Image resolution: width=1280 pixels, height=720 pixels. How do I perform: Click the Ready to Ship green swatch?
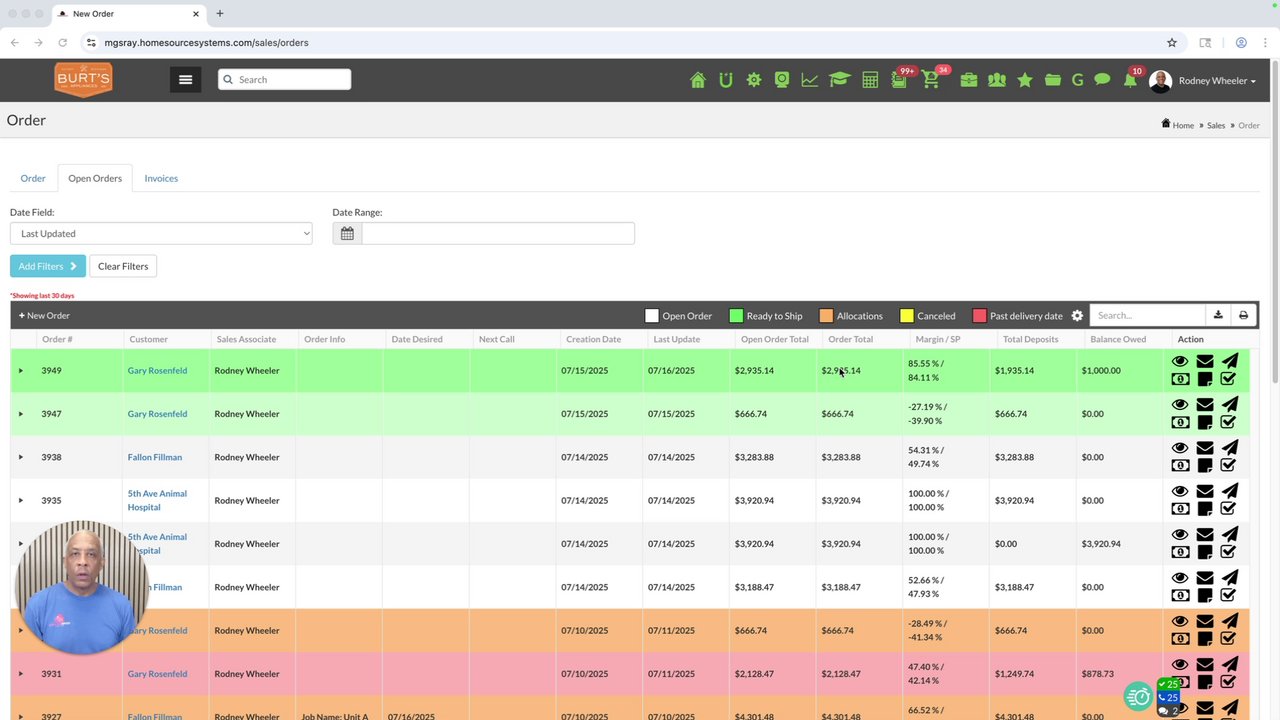click(x=736, y=316)
